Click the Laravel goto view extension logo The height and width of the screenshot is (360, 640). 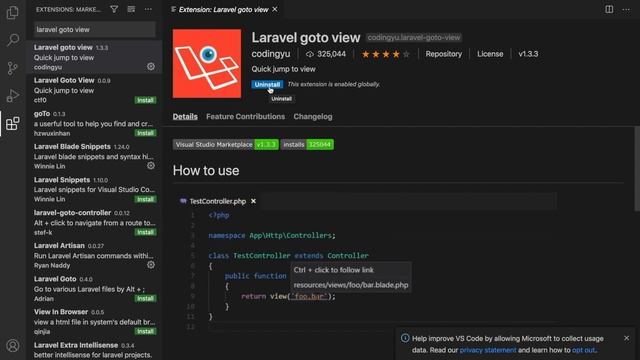pyautogui.click(x=207, y=63)
